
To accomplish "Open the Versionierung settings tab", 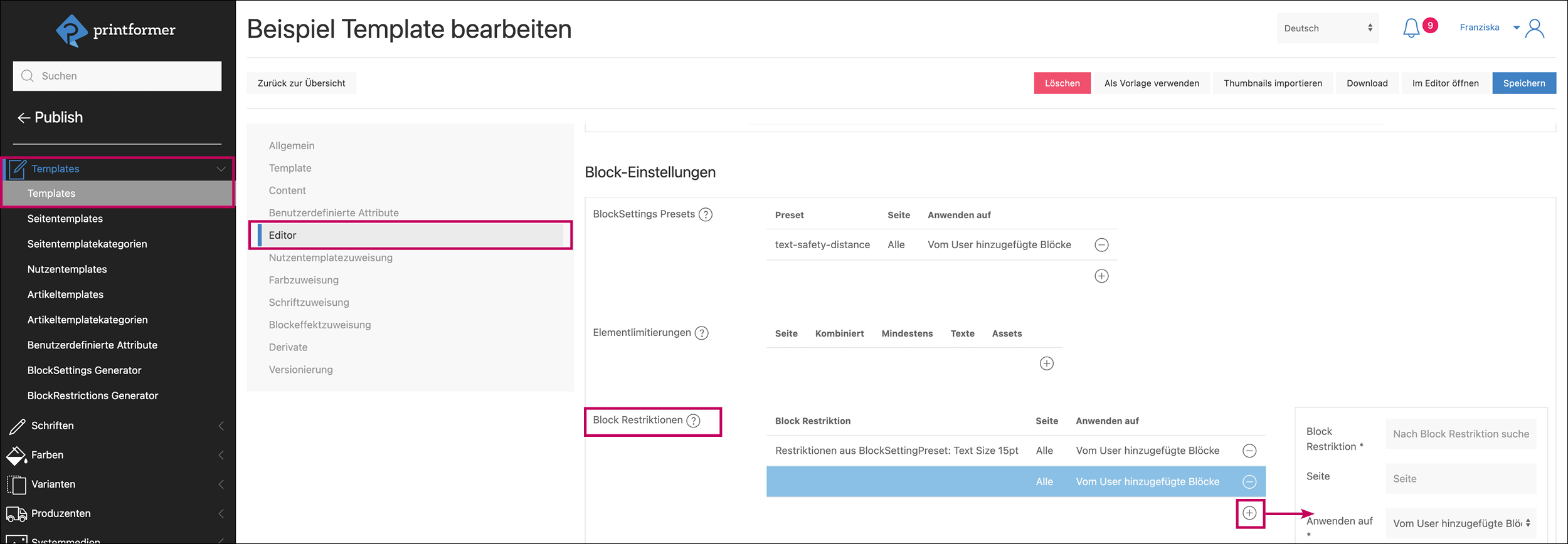I will pyautogui.click(x=300, y=370).
